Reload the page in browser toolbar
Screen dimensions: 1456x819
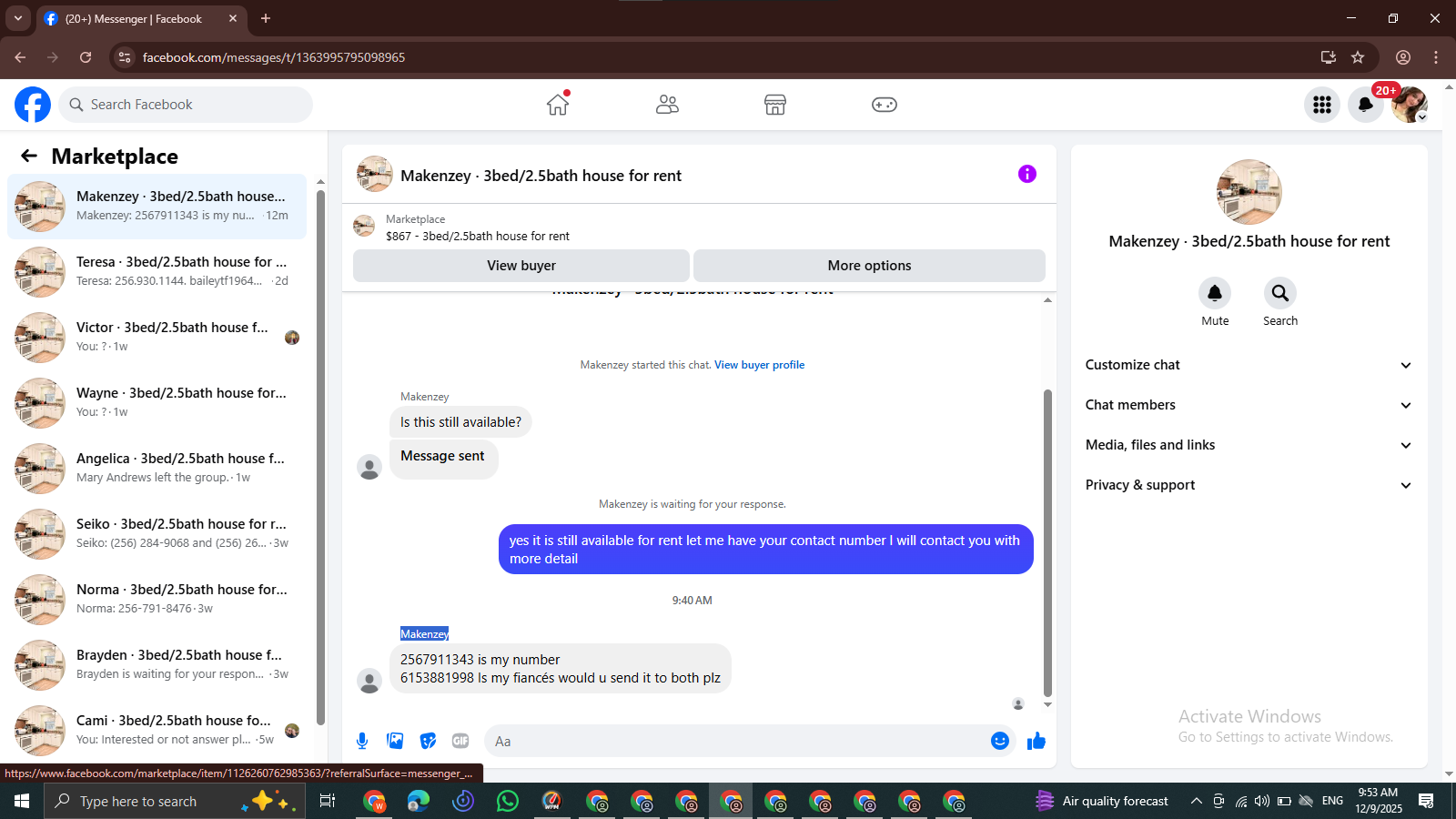coord(86,57)
